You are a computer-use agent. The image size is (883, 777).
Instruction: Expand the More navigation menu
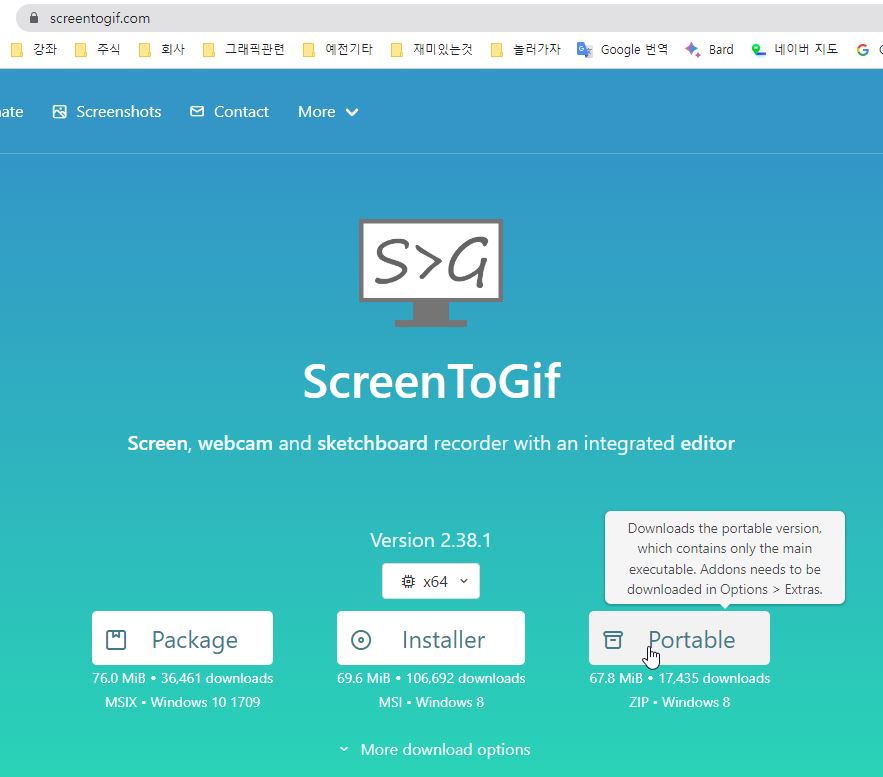[328, 111]
